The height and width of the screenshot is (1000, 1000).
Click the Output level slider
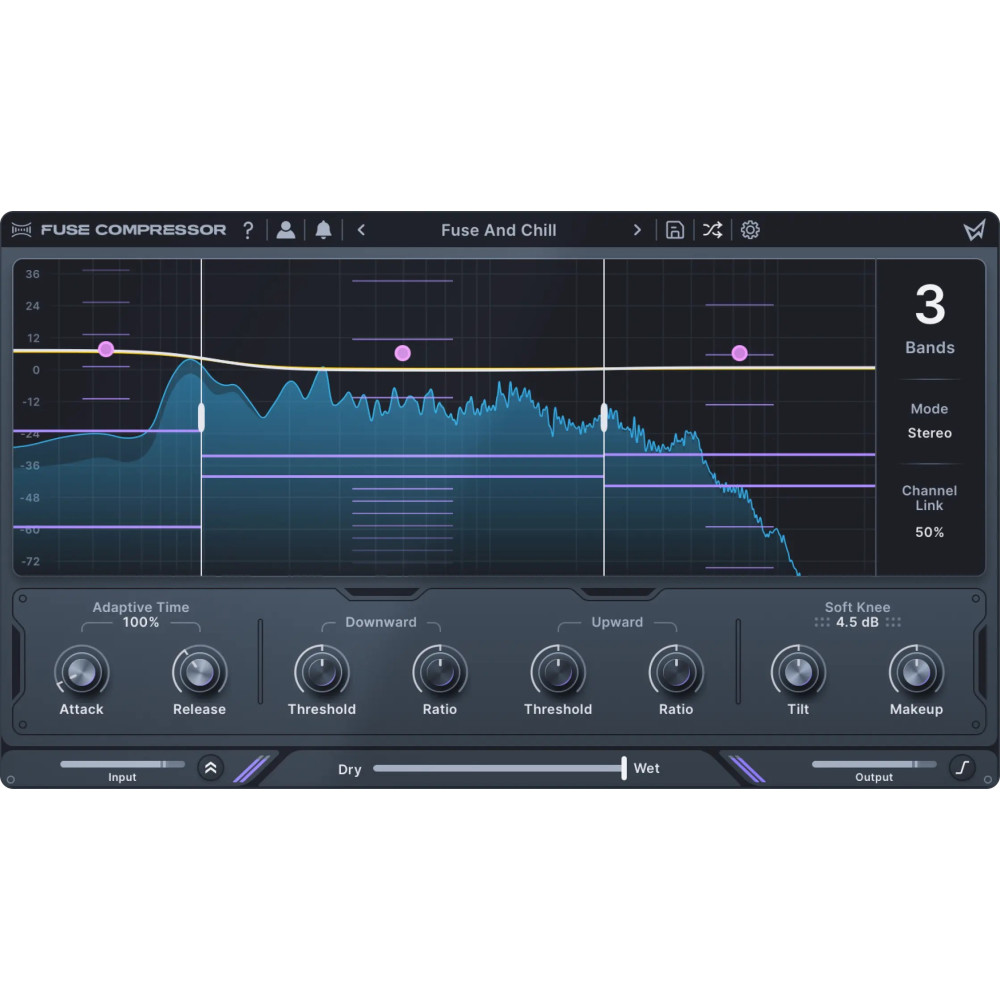(x=874, y=764)
